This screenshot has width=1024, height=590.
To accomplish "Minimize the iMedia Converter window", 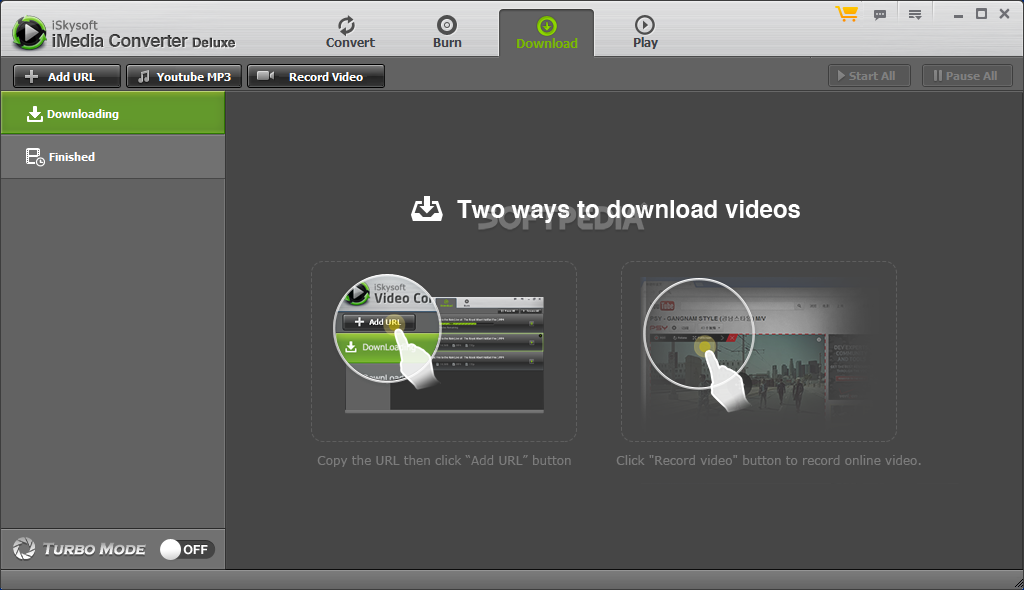I will pyautogui.click(x=958, y=14).
